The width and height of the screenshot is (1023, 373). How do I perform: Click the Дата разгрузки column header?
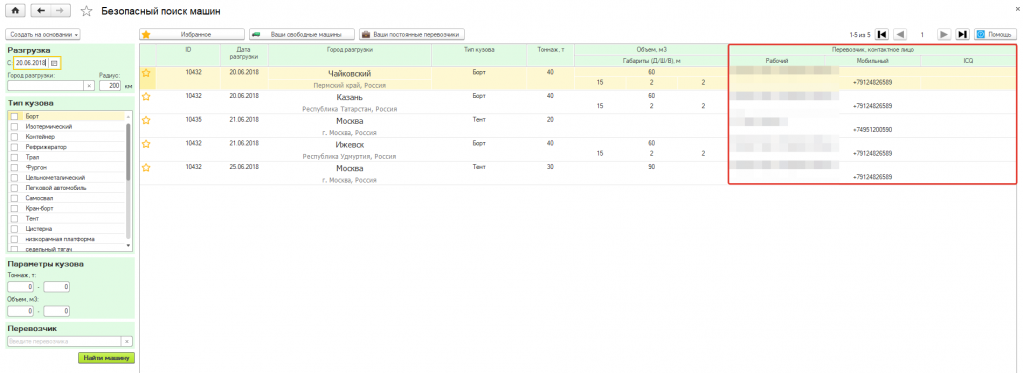[x=244, y=55]
